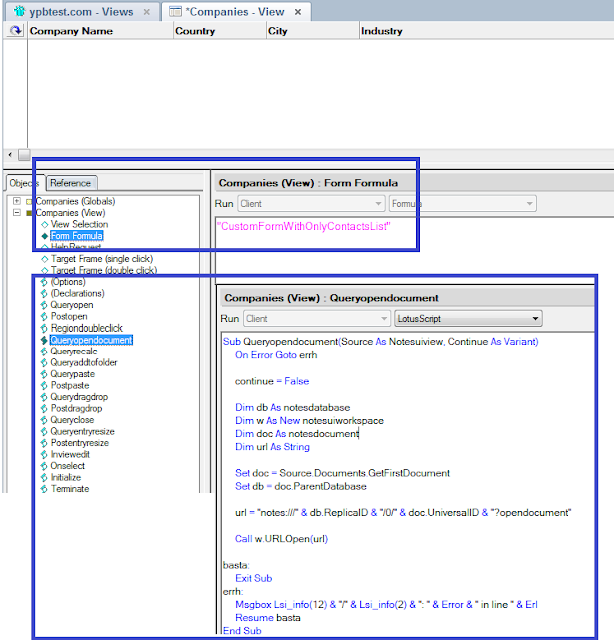Screen dimensions: 614x640
Task: Click scroll icon beside Queryopendocument
Action: (44, 340)
